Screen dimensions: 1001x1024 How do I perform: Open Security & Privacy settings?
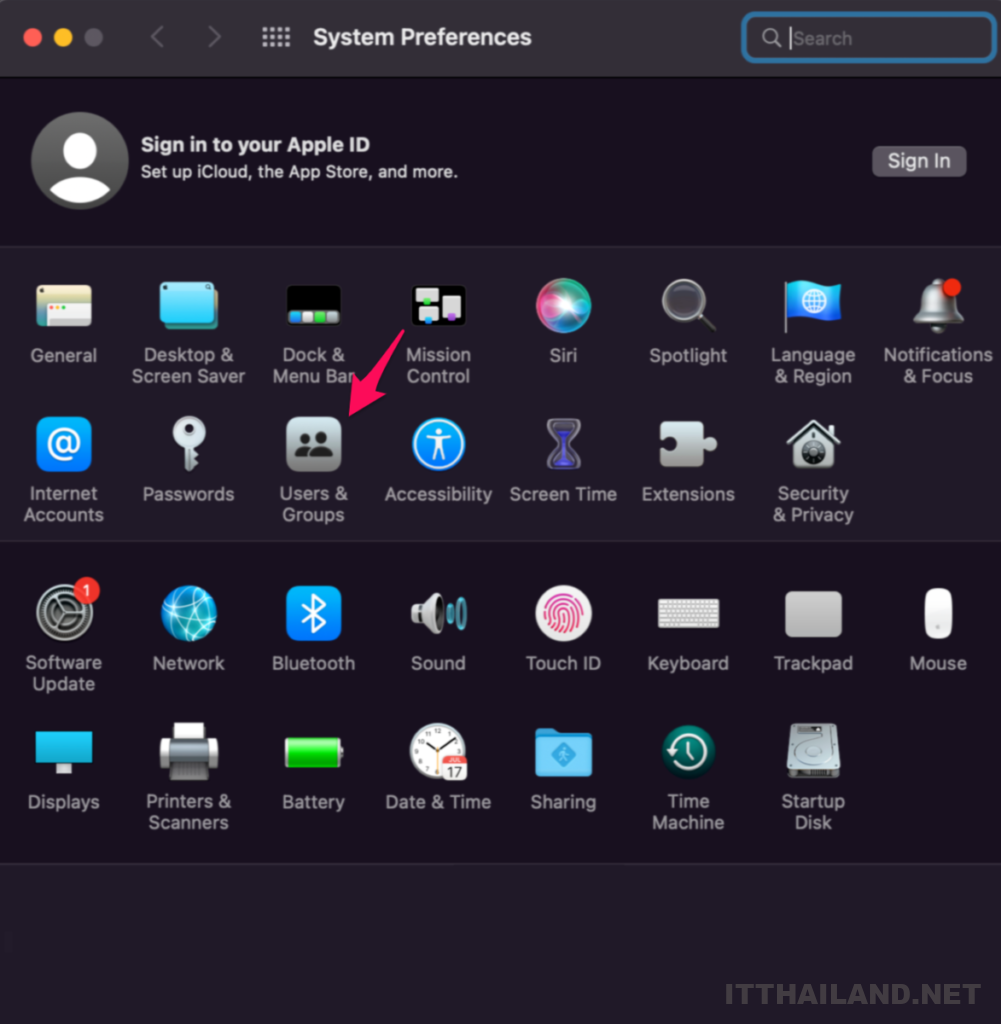[813, 444]
